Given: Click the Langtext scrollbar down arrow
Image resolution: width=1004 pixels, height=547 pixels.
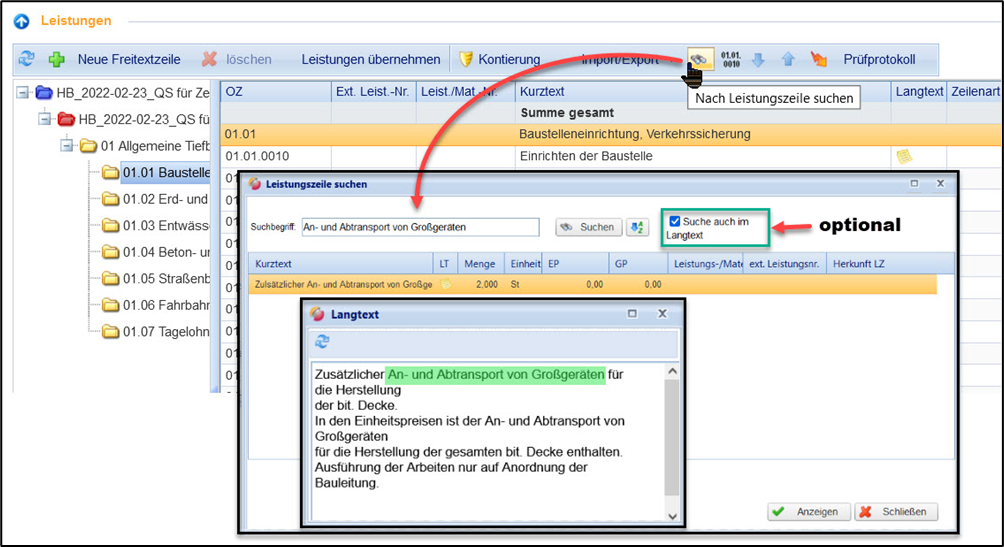Looking at the screenshot, I should 672,515.
